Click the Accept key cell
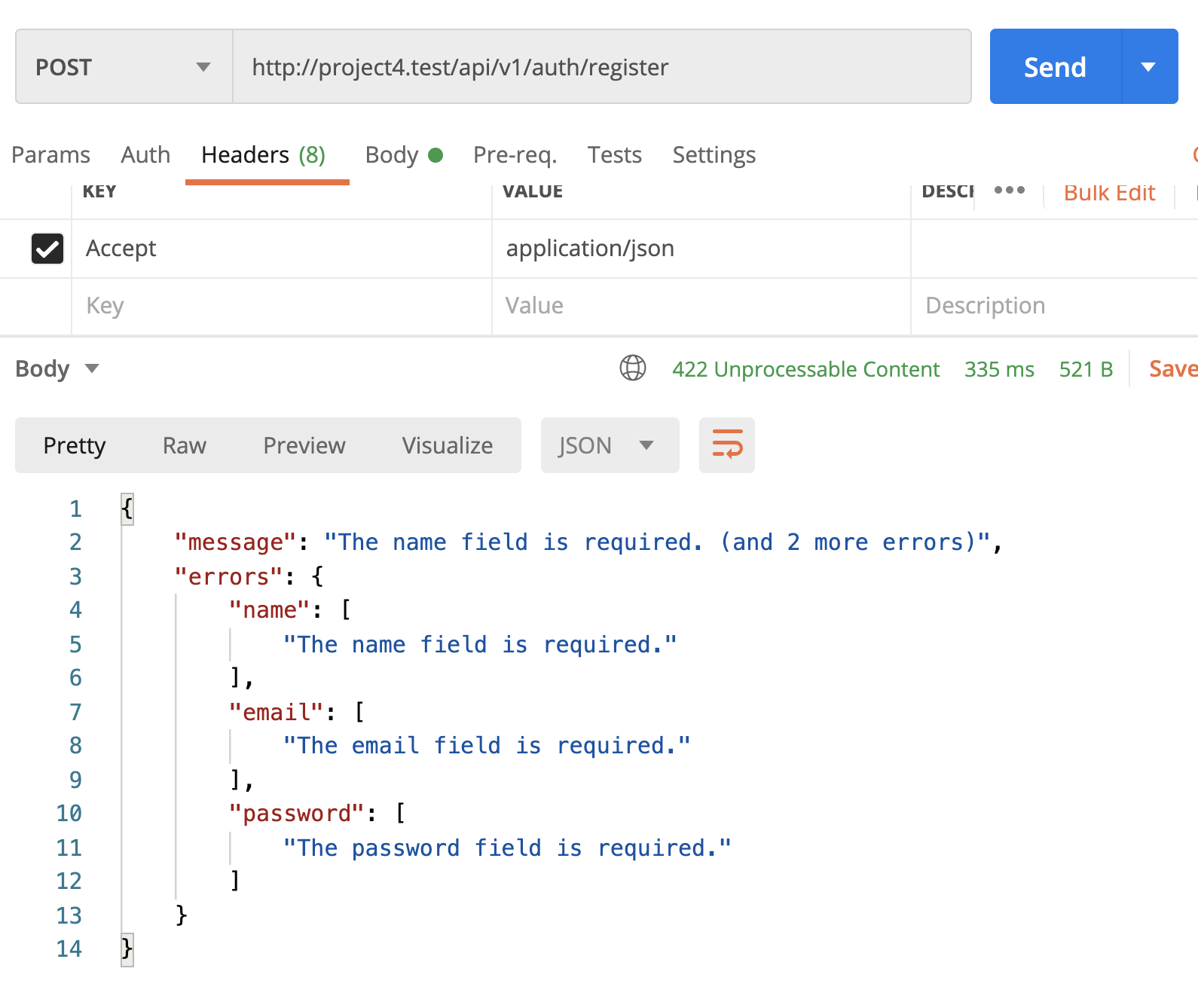Screen dimensions: 1198x1008 282,249
